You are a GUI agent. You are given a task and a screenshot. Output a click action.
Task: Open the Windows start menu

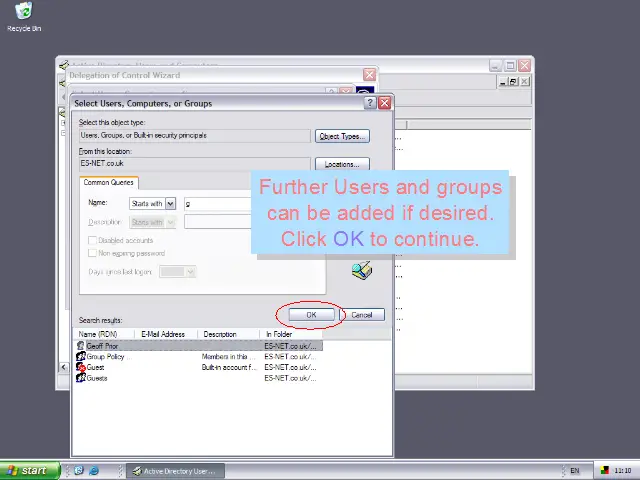pyautogui.click(x=29, y=471)
